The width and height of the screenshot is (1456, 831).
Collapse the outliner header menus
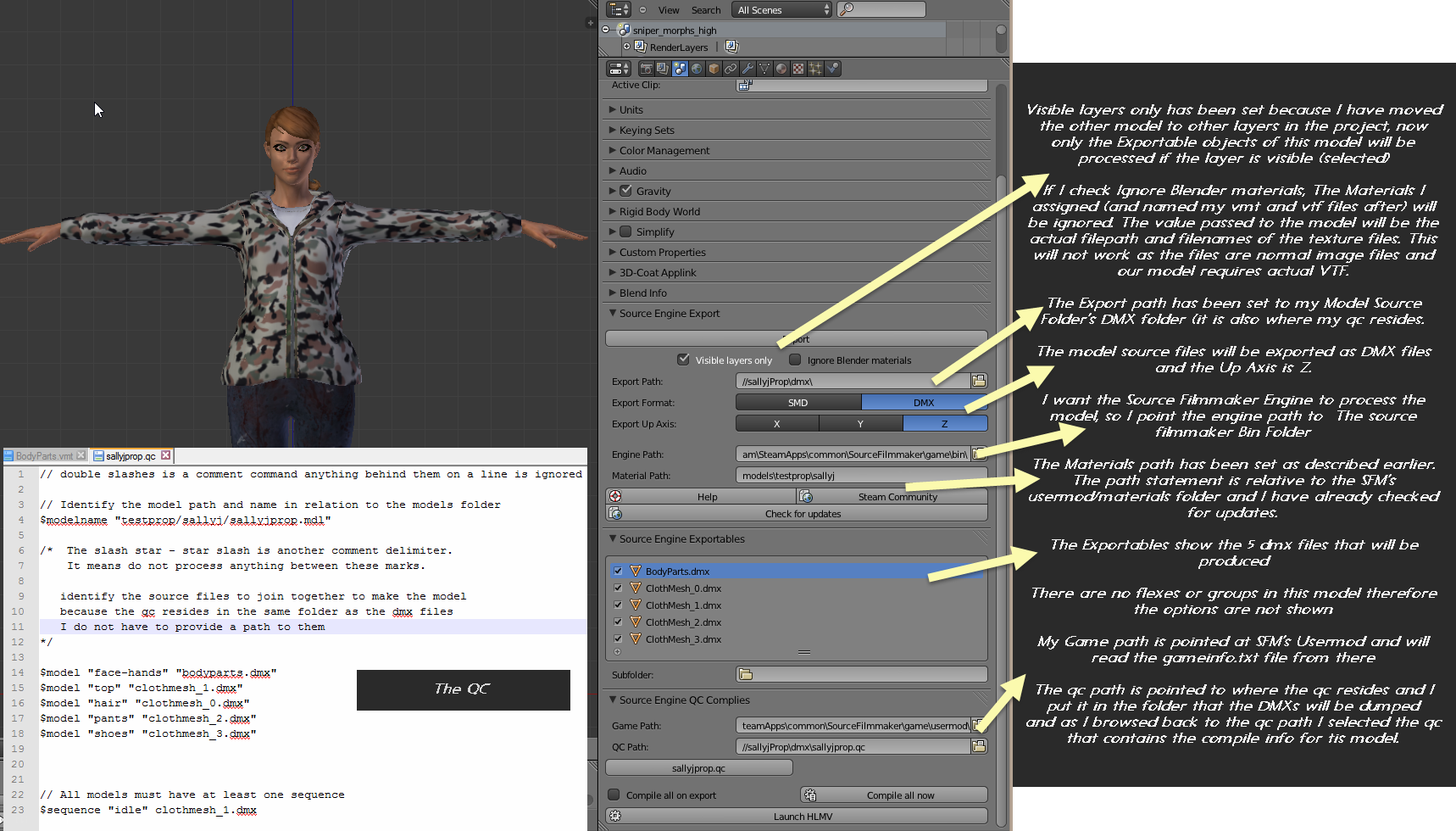[x=642, y=10]
